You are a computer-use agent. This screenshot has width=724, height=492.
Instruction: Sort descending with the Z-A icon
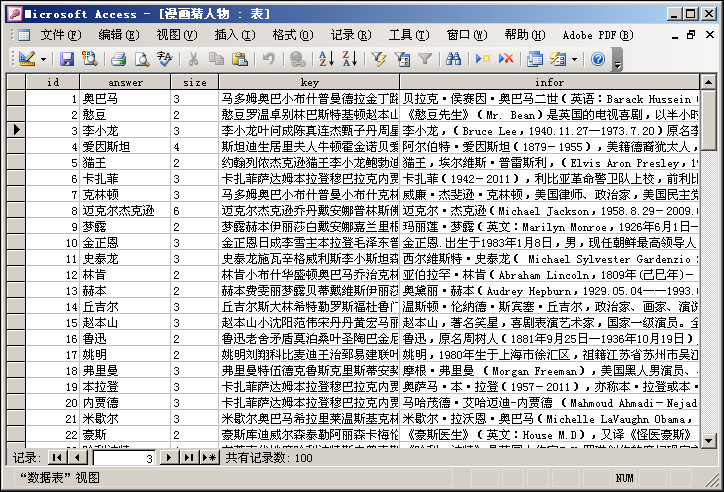pyautogui.click(x=350, y=59)
